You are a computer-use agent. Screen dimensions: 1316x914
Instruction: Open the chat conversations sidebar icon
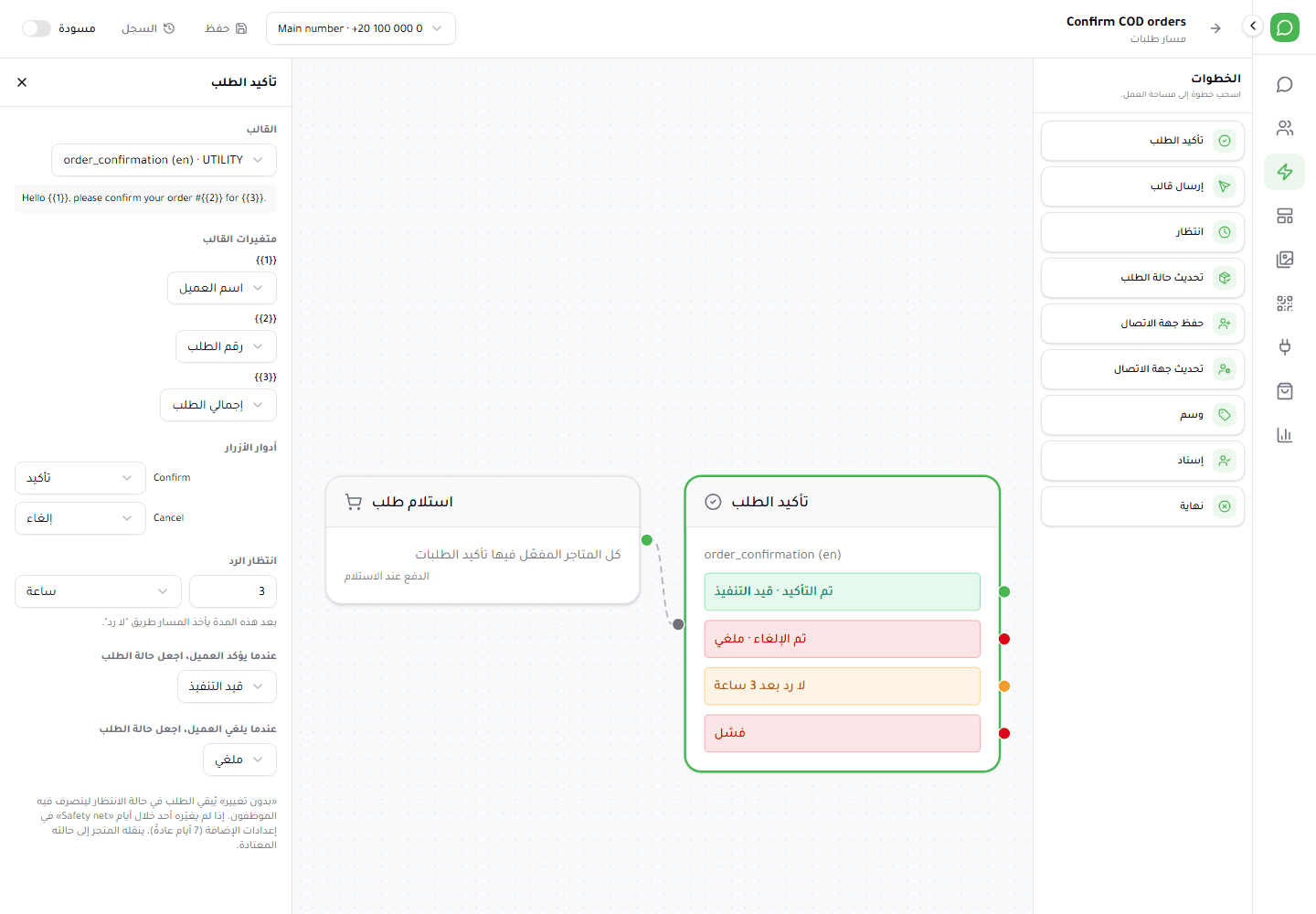pyautogui.click(x=1285, y=84)
